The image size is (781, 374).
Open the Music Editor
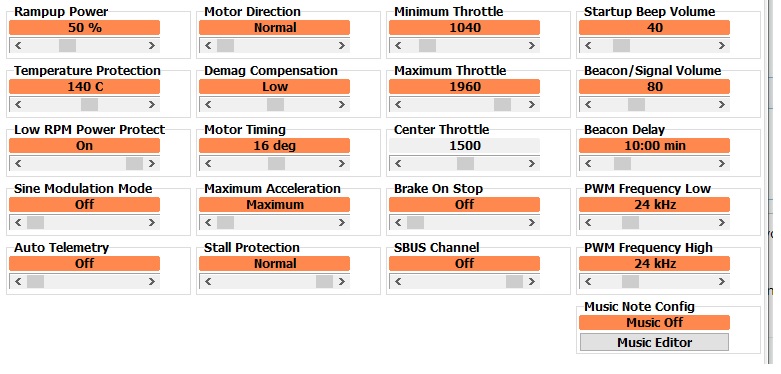[x=654, y=343]
